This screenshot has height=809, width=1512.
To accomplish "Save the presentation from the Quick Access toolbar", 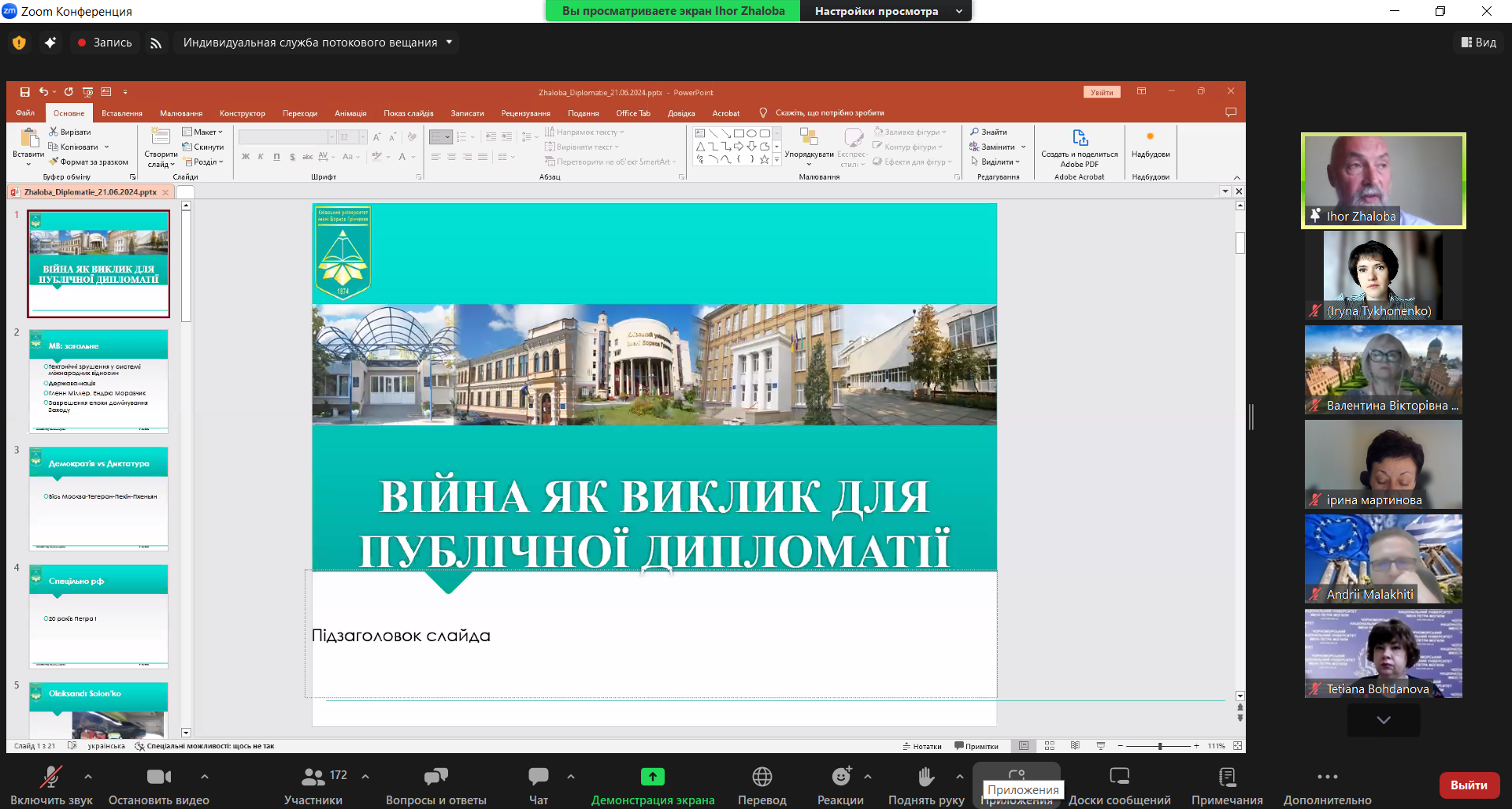I will (25, 92).
